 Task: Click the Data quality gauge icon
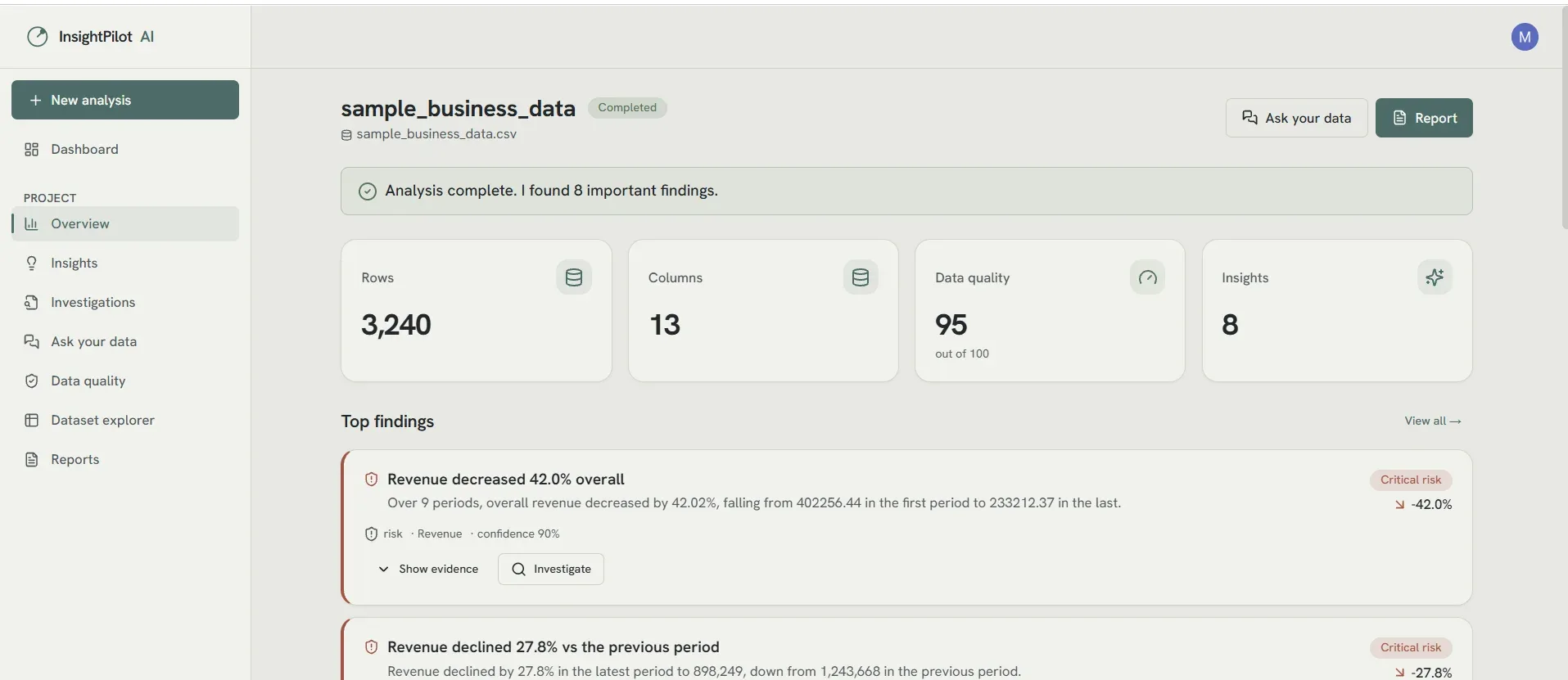(1147, 277)
